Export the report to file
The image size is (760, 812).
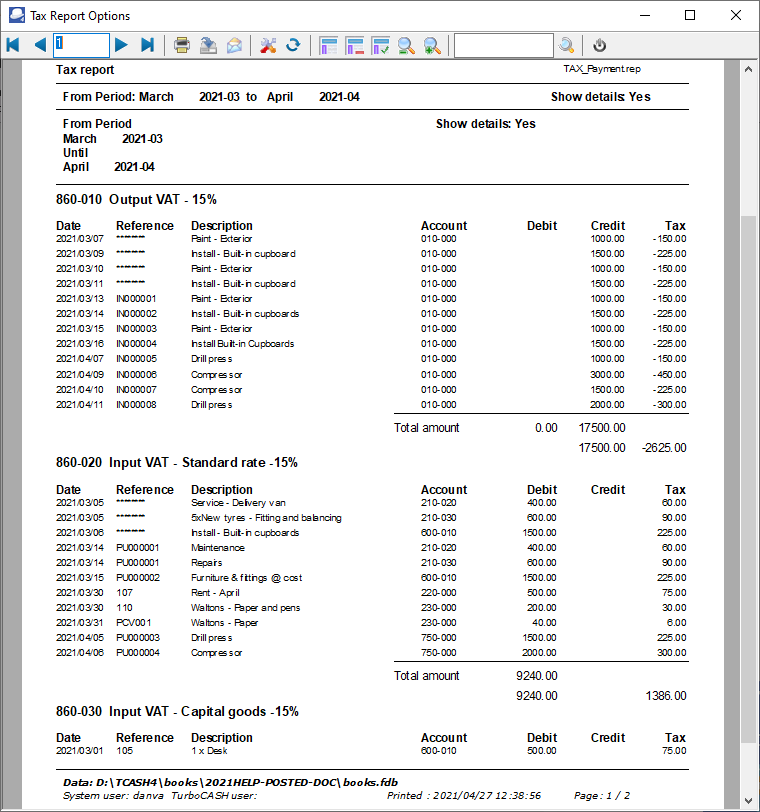coord(208,45)
